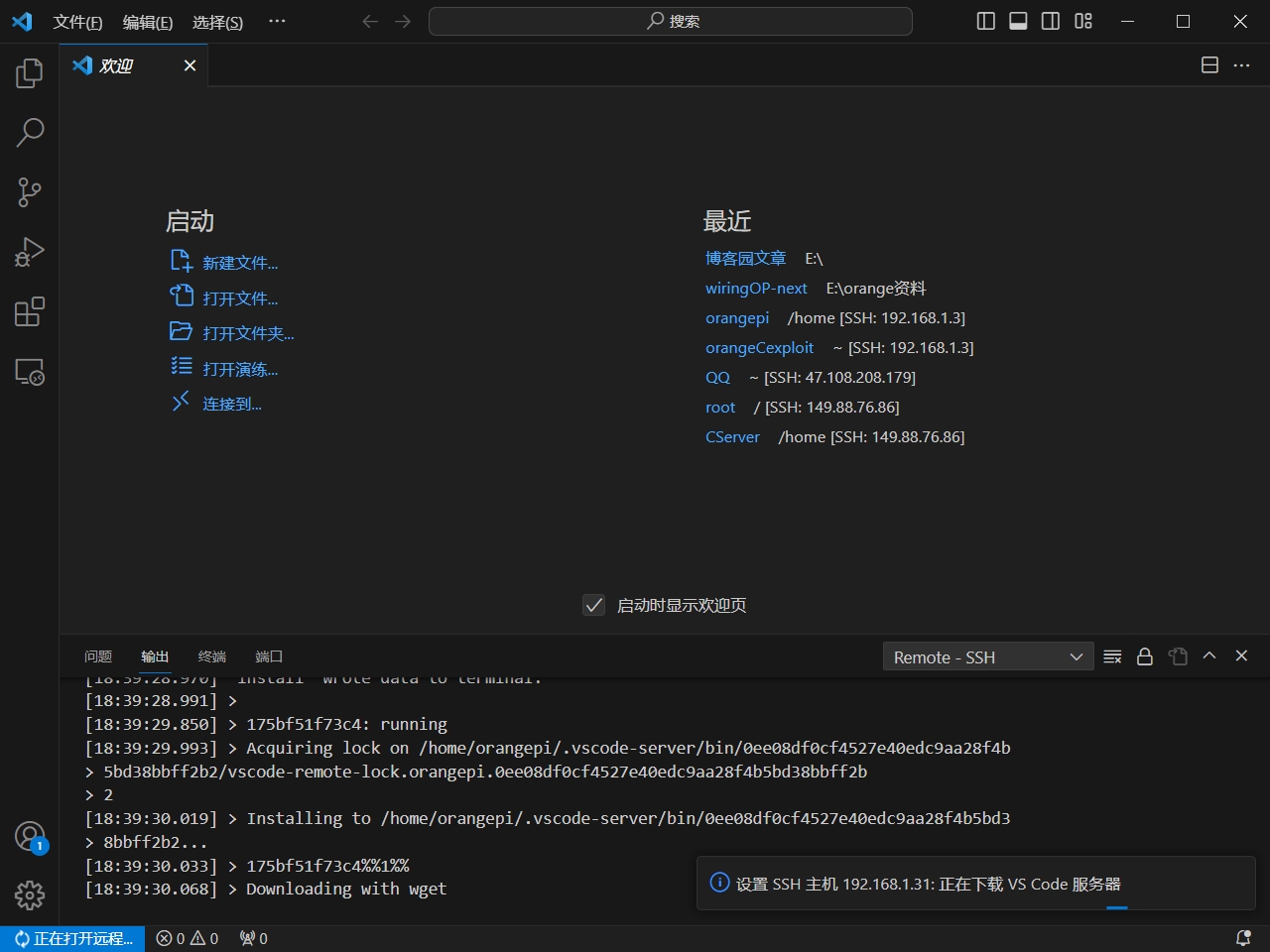Open the Remote Explorer view

[x=30, y=372]
